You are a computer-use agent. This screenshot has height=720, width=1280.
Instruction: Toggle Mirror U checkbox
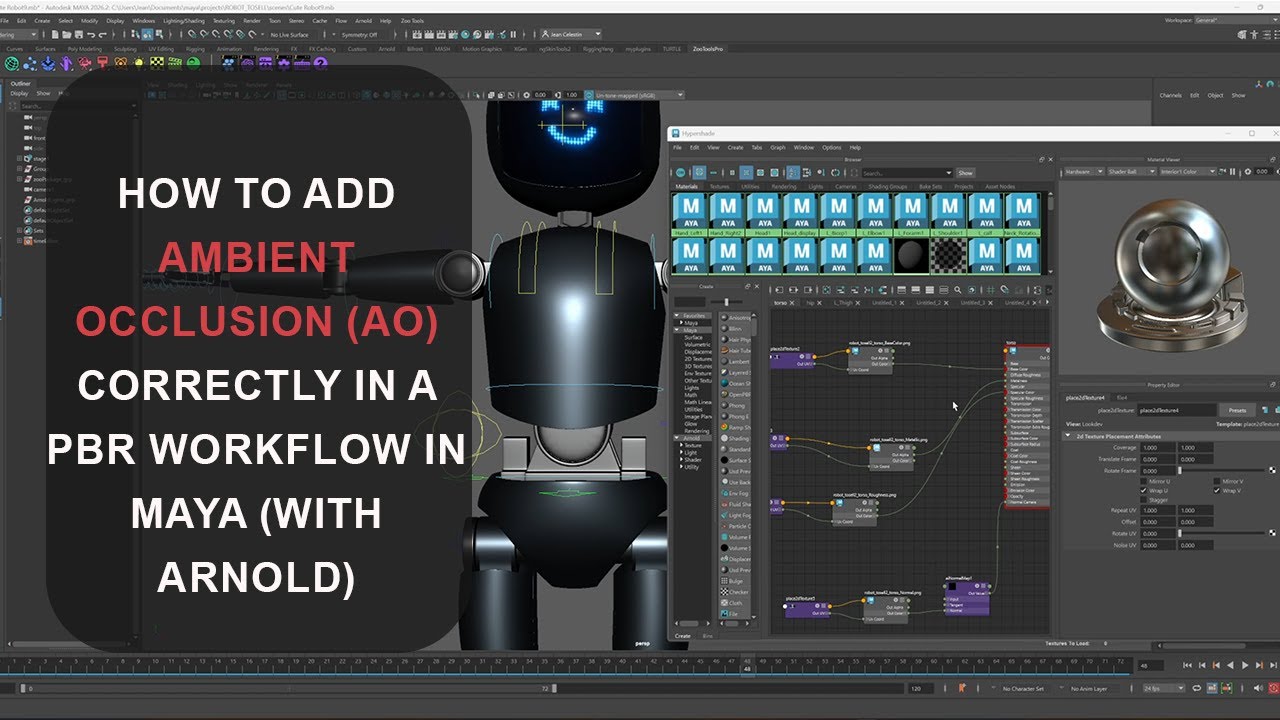pos(1145,481)
